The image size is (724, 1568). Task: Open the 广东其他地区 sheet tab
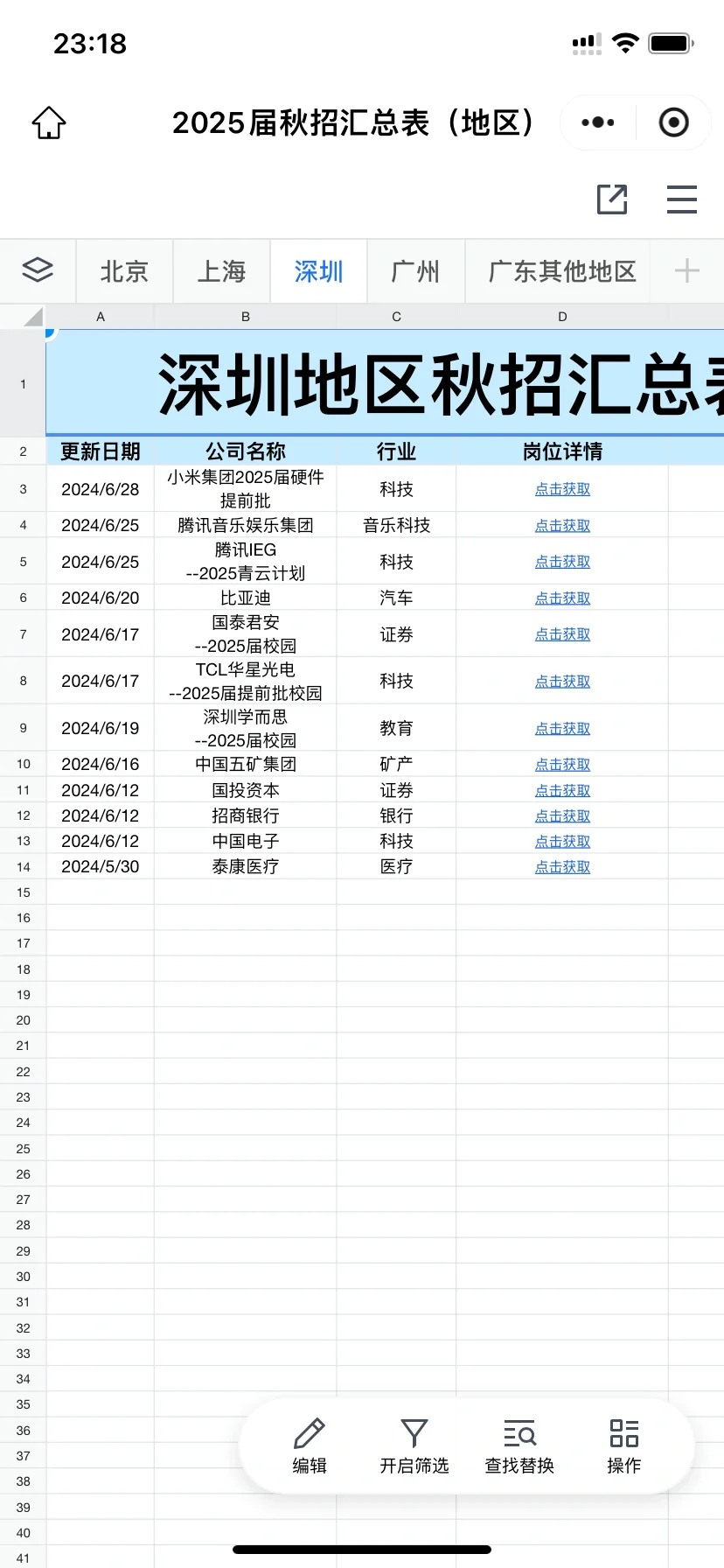(x=562, y=271)
